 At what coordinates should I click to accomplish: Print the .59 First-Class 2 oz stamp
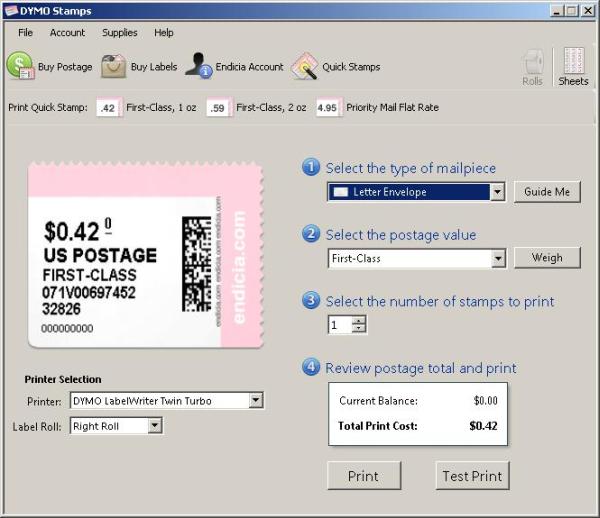[219, 108]
